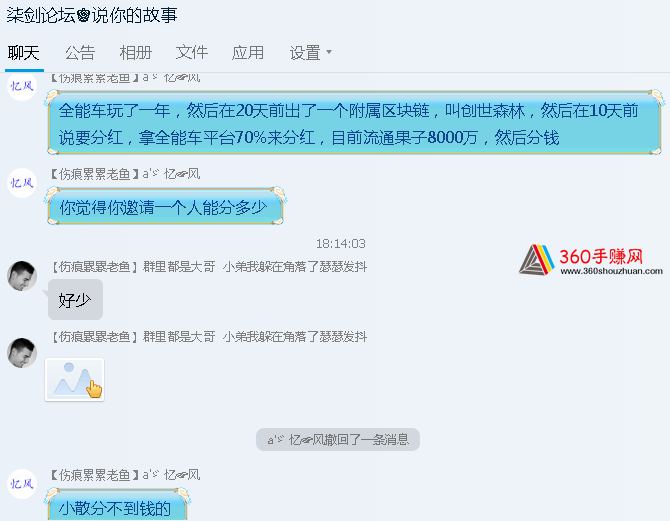Click the group title 柒剑论坛说你的故事

pos(92,15)
